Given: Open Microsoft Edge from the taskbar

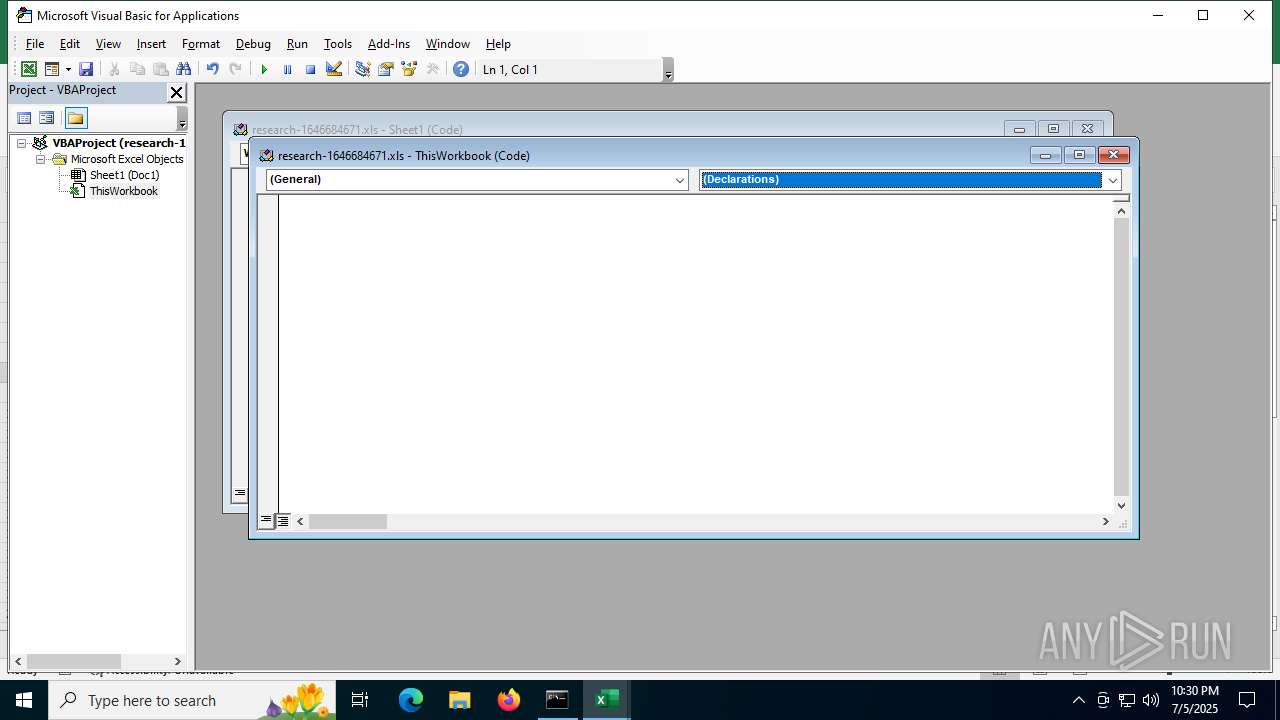Looking at the screenshot, I should 411,700.
